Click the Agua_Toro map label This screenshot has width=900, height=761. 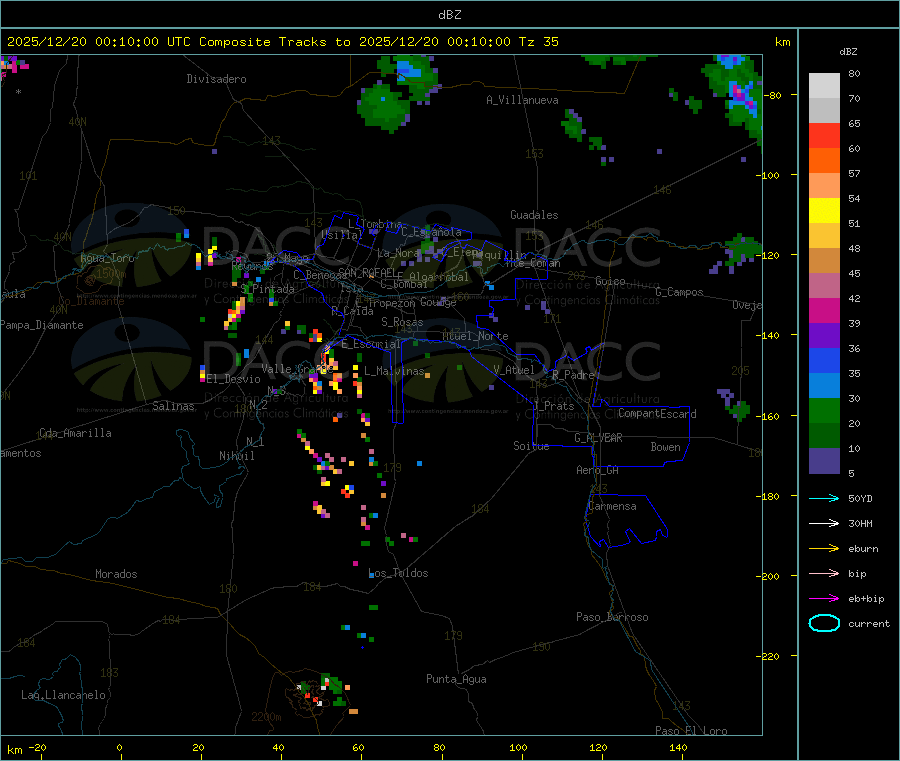click(x=107, y=258)
